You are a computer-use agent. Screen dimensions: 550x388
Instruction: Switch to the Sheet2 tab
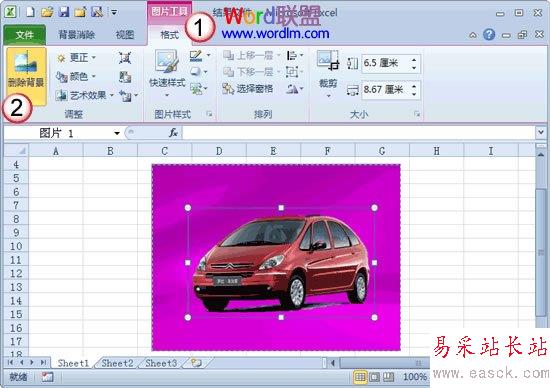tap(117, 363)
